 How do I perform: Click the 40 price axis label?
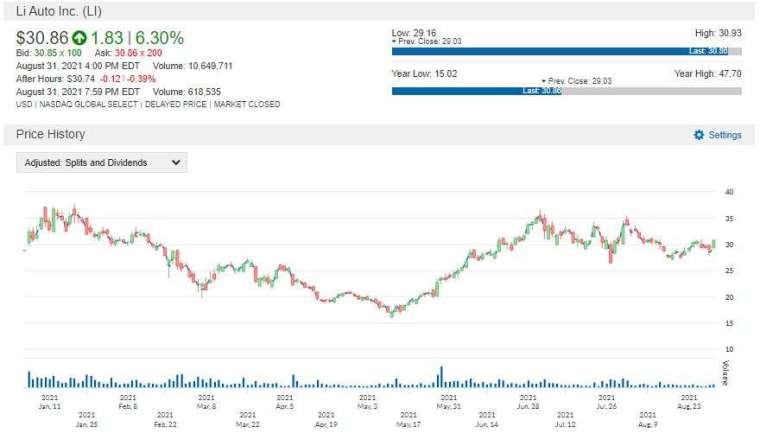click(x=729, y=192)
